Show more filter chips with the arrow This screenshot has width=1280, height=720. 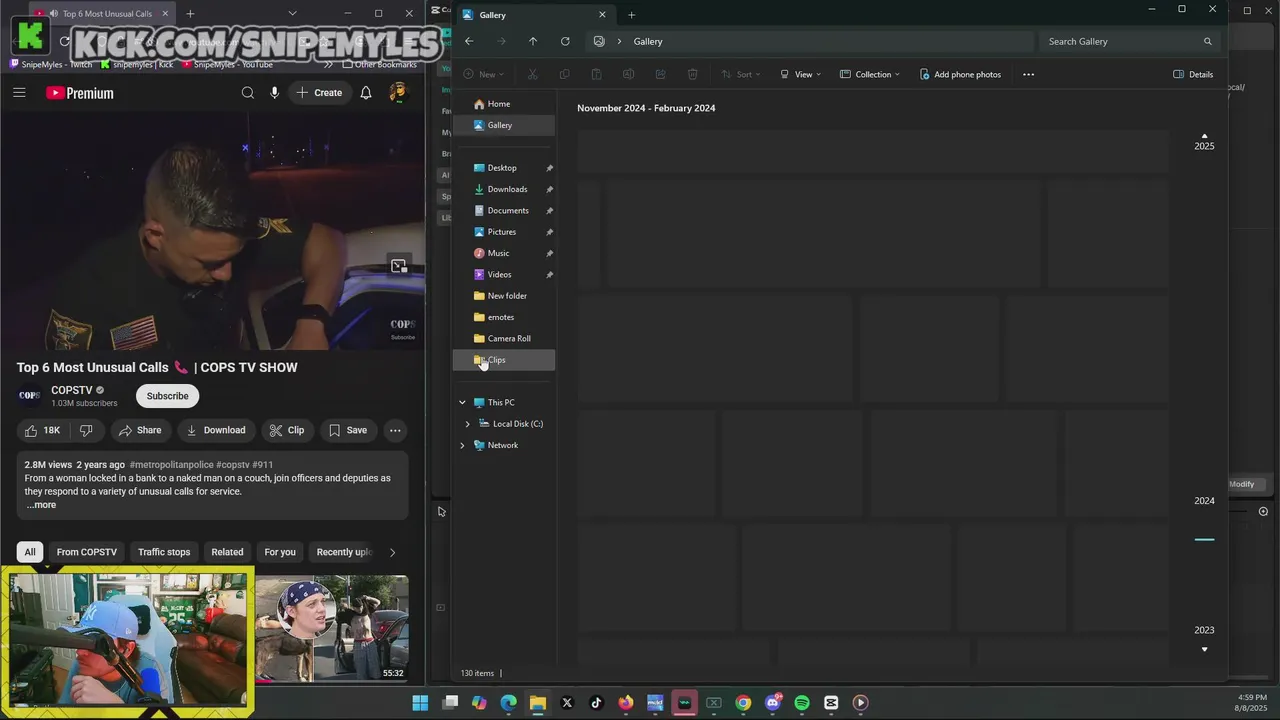392,552
